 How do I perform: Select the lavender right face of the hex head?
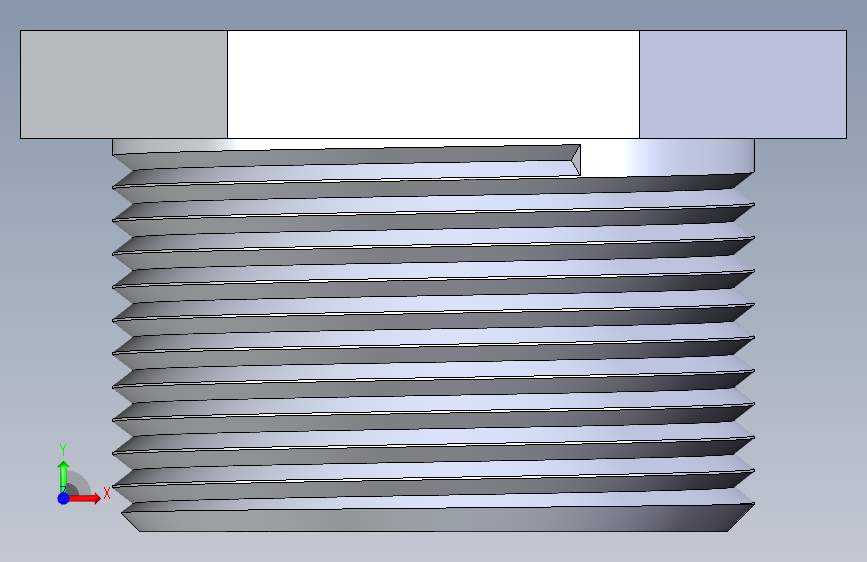tap(743, 84)
